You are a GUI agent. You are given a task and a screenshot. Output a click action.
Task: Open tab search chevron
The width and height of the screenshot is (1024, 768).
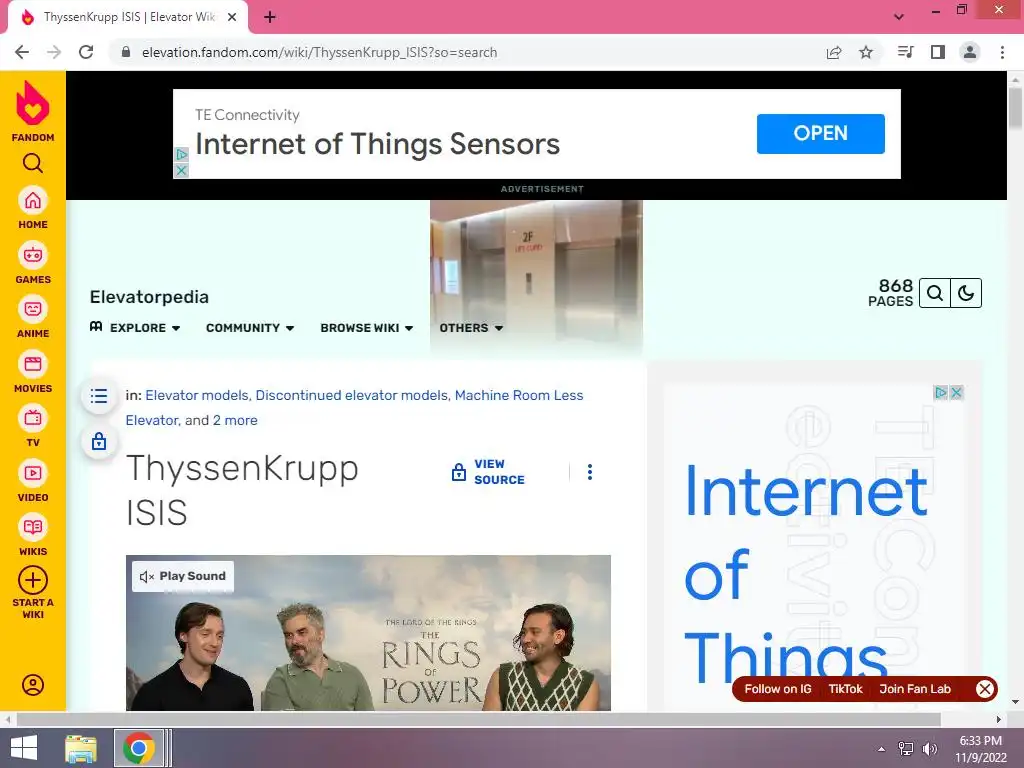[x=899, y=17]
